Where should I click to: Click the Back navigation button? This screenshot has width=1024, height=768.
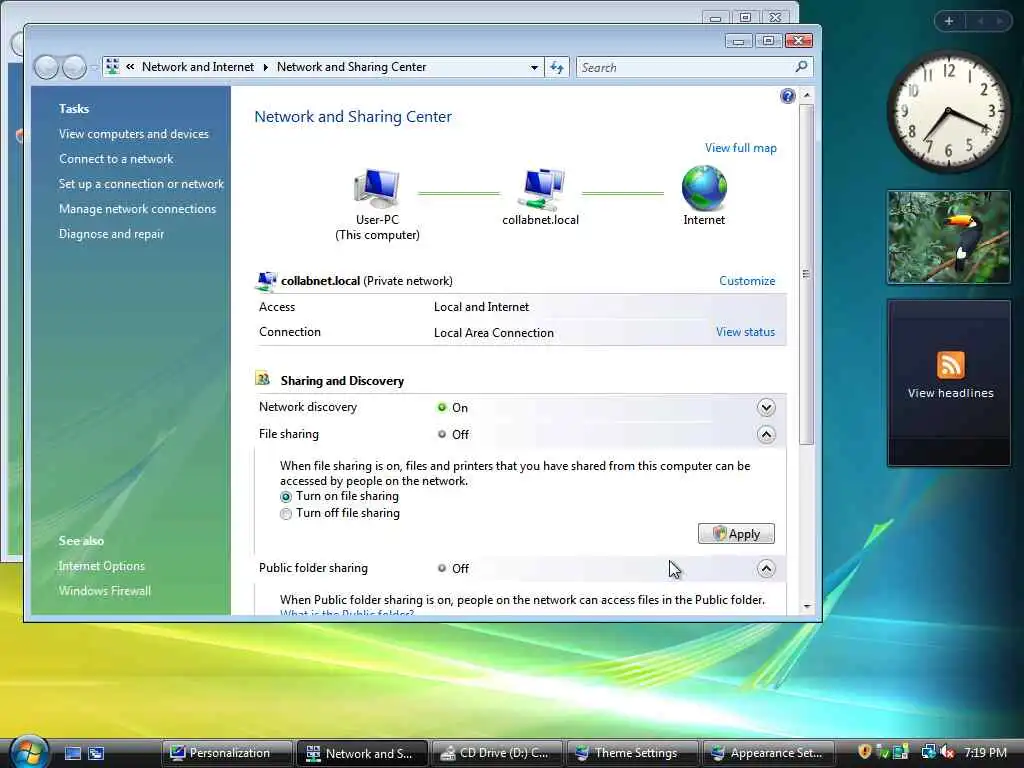[x=46, y=67]
